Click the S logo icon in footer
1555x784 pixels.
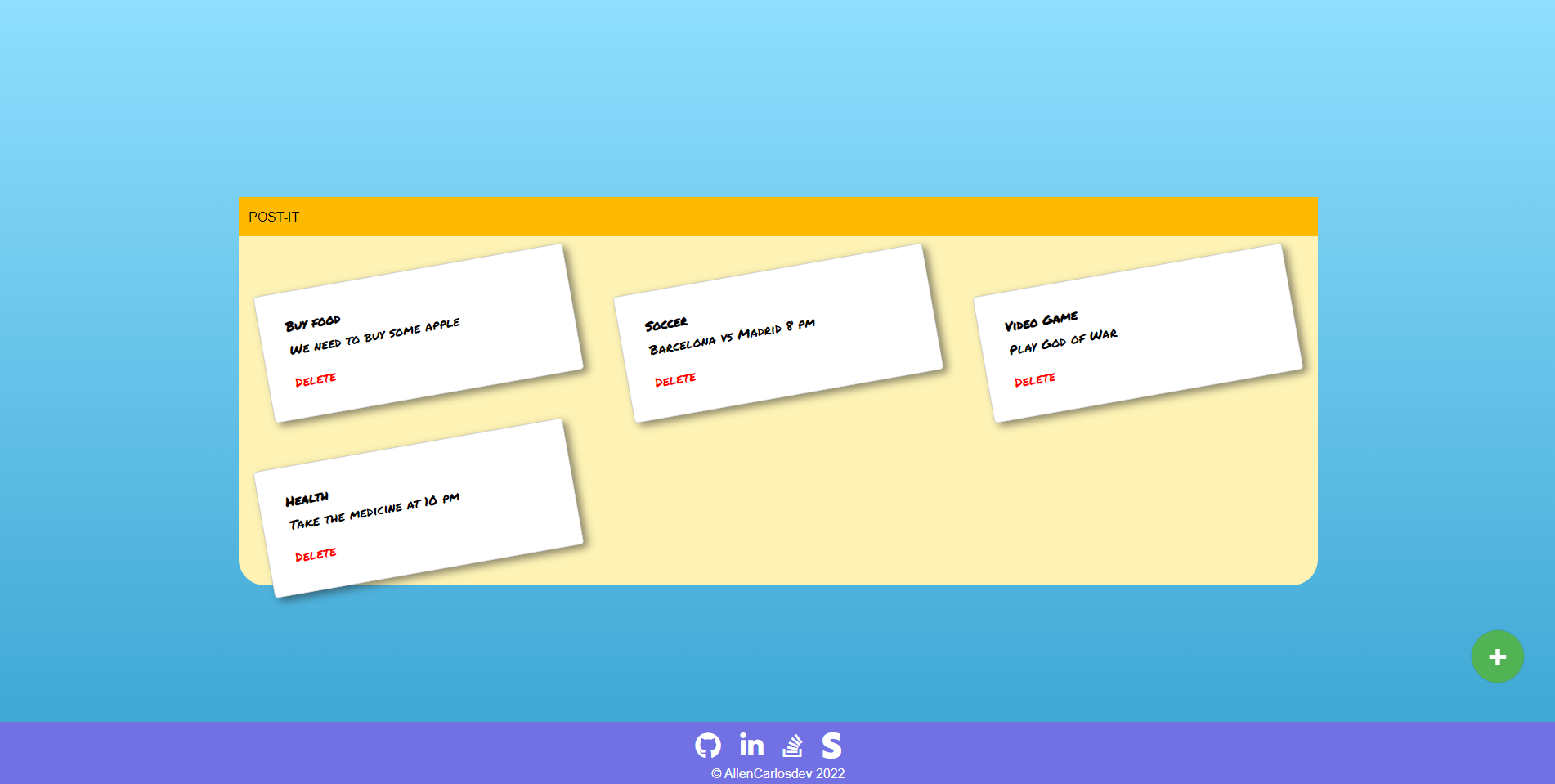(x=832, y=746)
